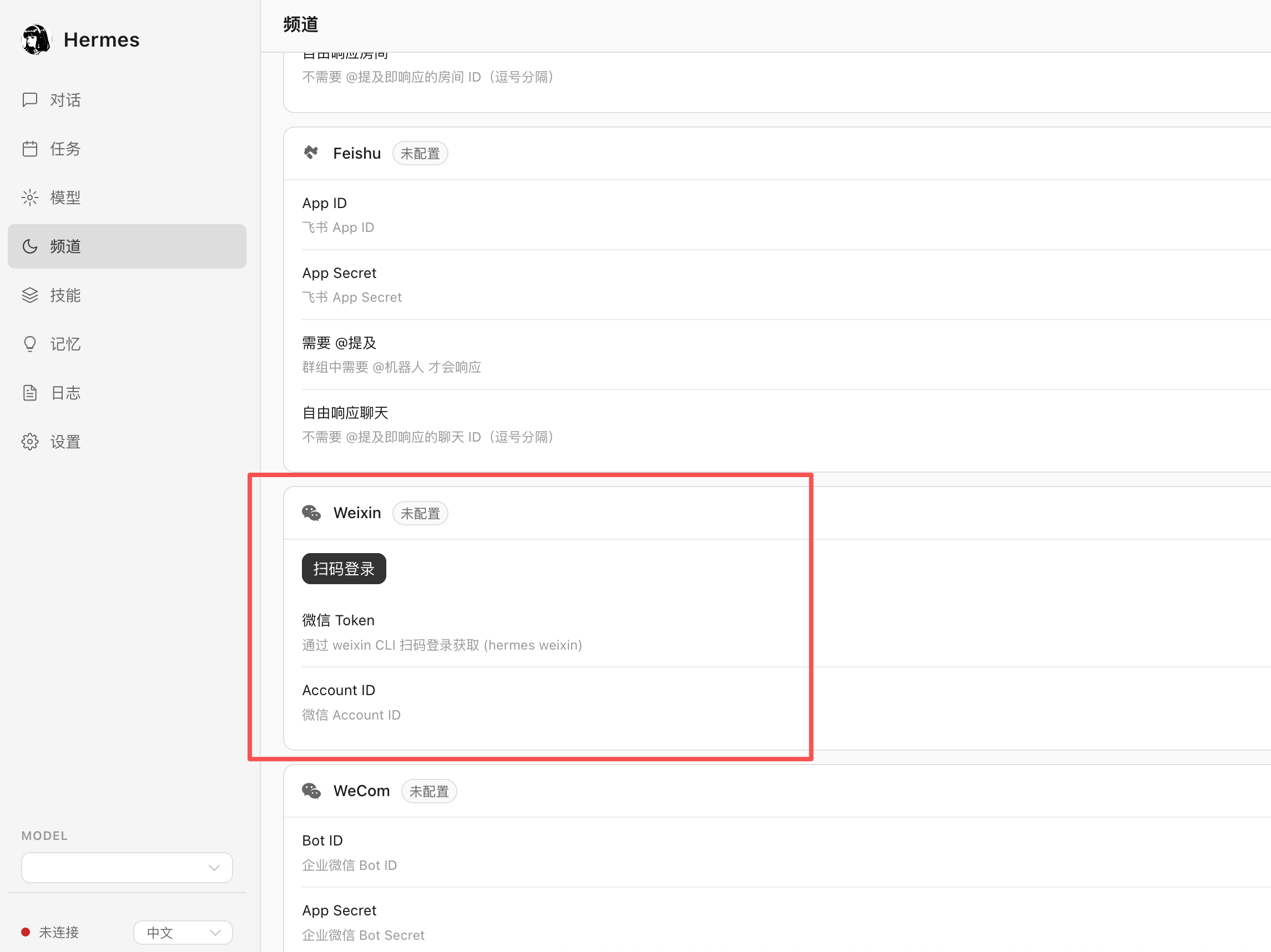Expand the MODEL selector dropdown

[x=127, y=867]
